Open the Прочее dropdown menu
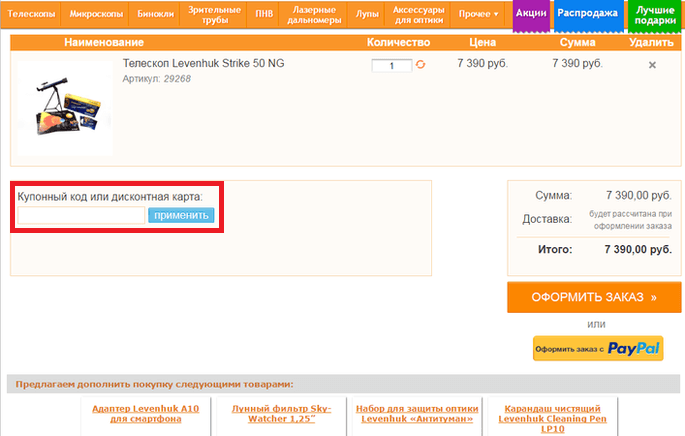Screen dimensions: 685x436 point(479,14)
